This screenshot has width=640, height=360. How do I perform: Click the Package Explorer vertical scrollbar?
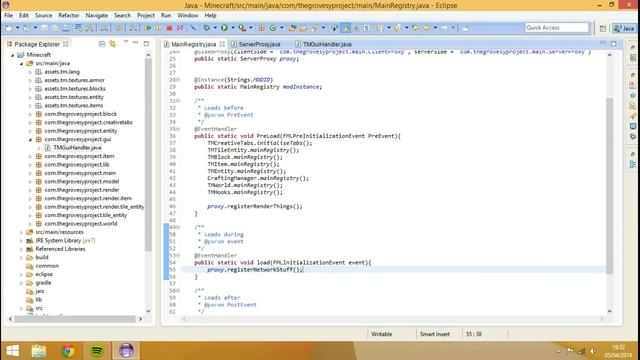[x=148, y=155]
